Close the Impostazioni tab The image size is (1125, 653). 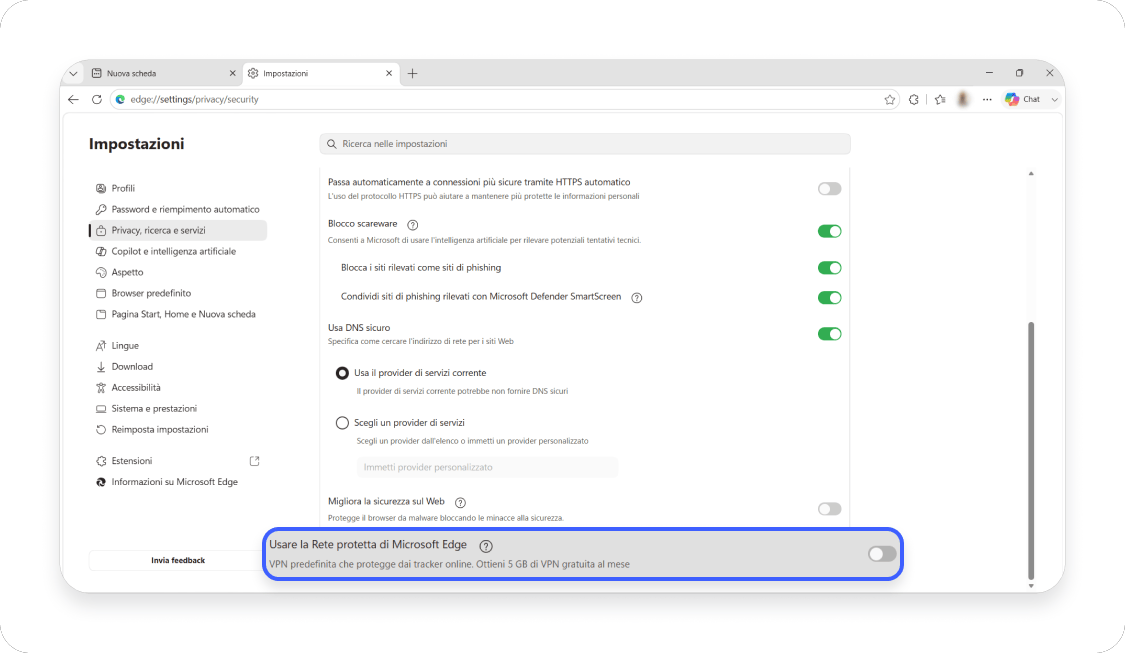tap(389, 73)
